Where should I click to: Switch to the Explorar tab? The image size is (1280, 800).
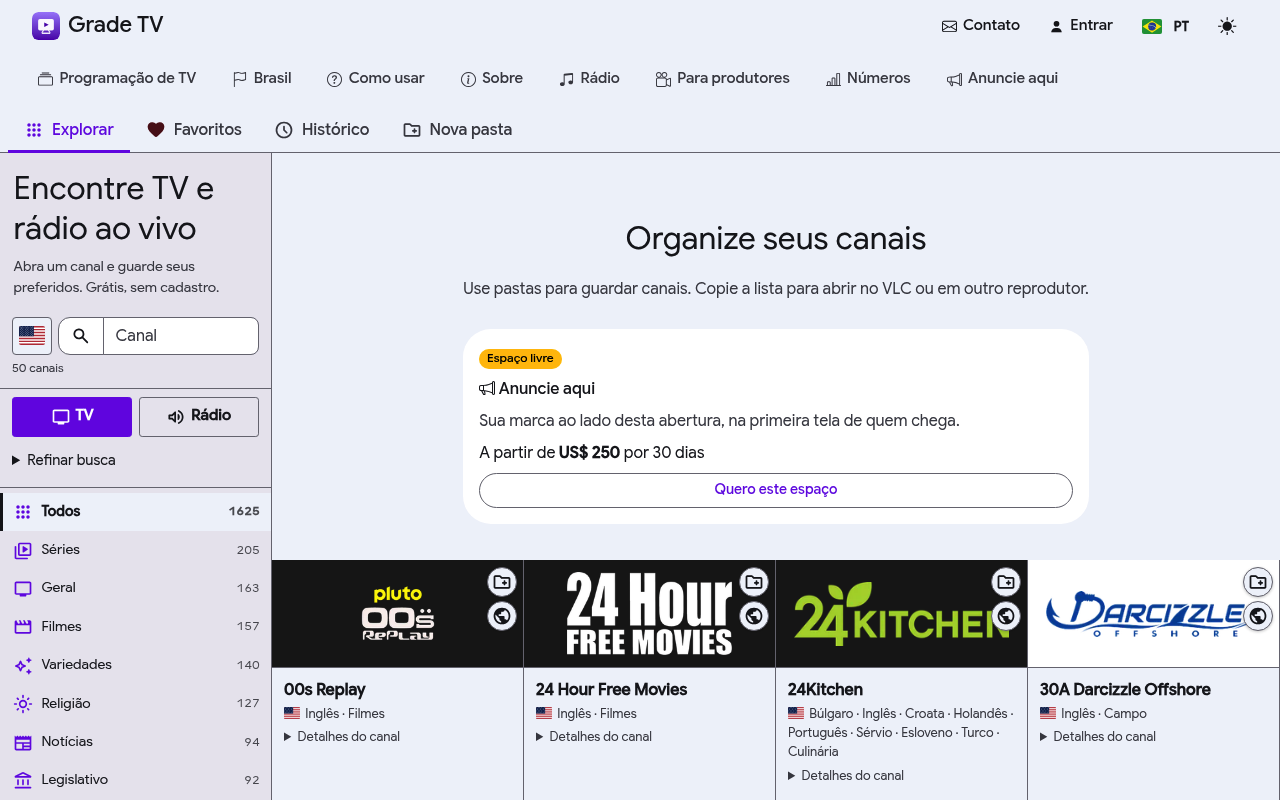click(69, 130)
